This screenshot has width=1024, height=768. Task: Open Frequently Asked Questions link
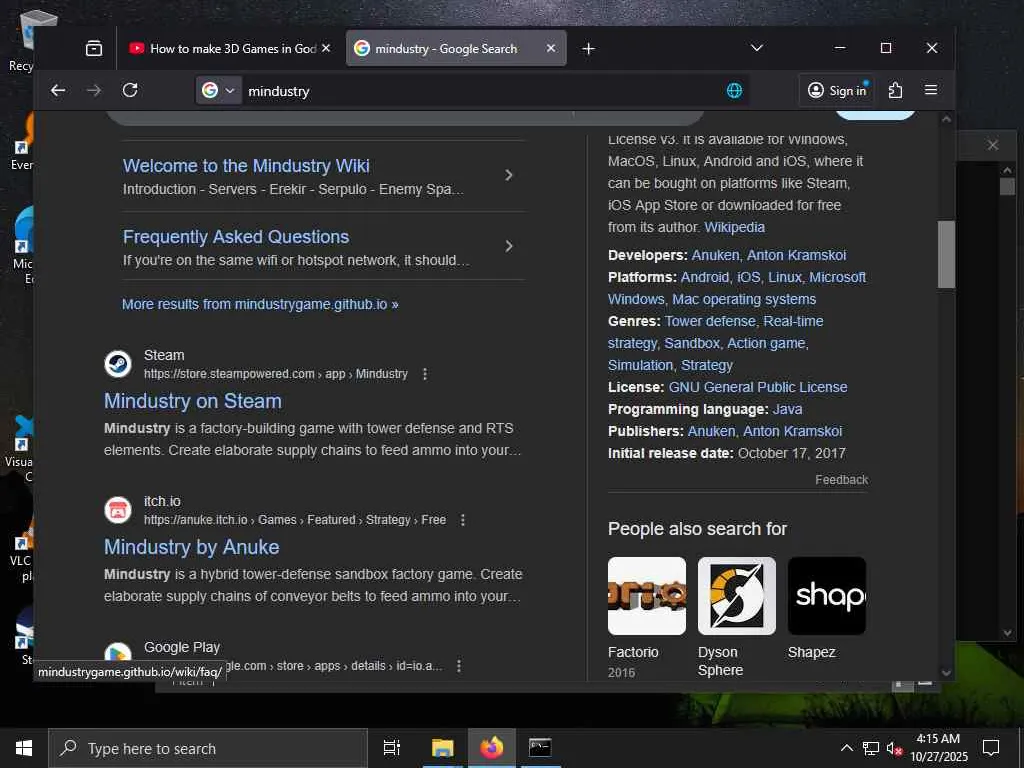pyautogui.click(x=236, y=236)
